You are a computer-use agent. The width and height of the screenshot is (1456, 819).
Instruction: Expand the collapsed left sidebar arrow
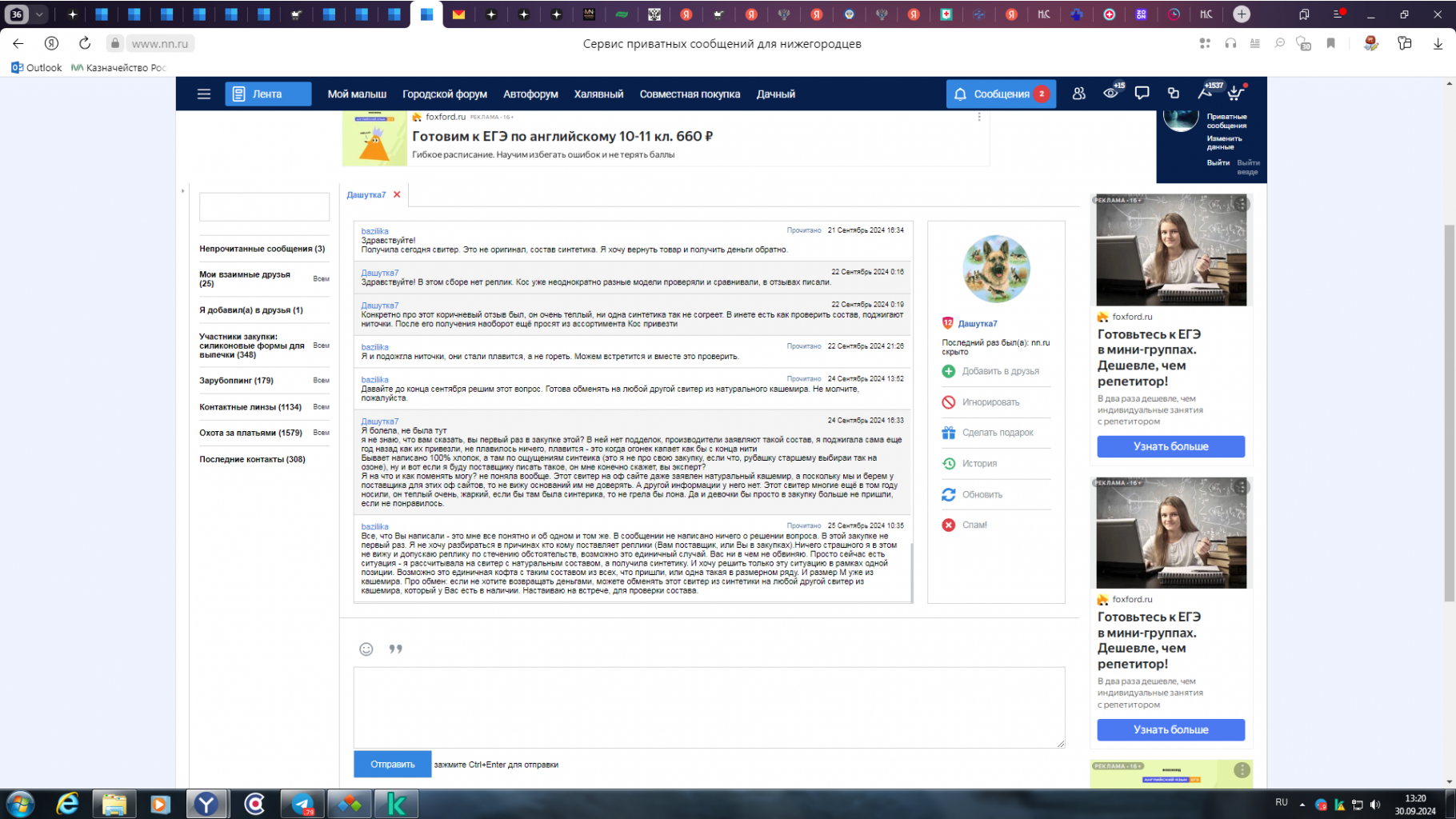tap(182, 191)
